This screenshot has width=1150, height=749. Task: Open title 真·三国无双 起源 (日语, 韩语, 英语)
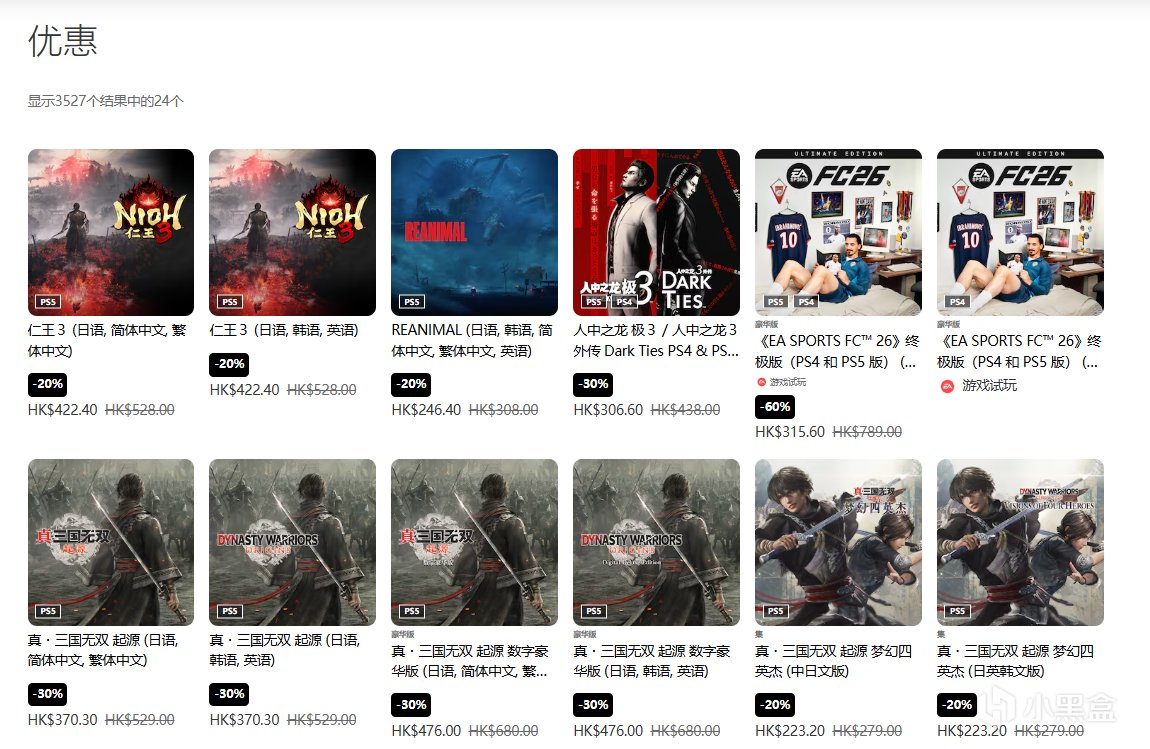point(285,650)
